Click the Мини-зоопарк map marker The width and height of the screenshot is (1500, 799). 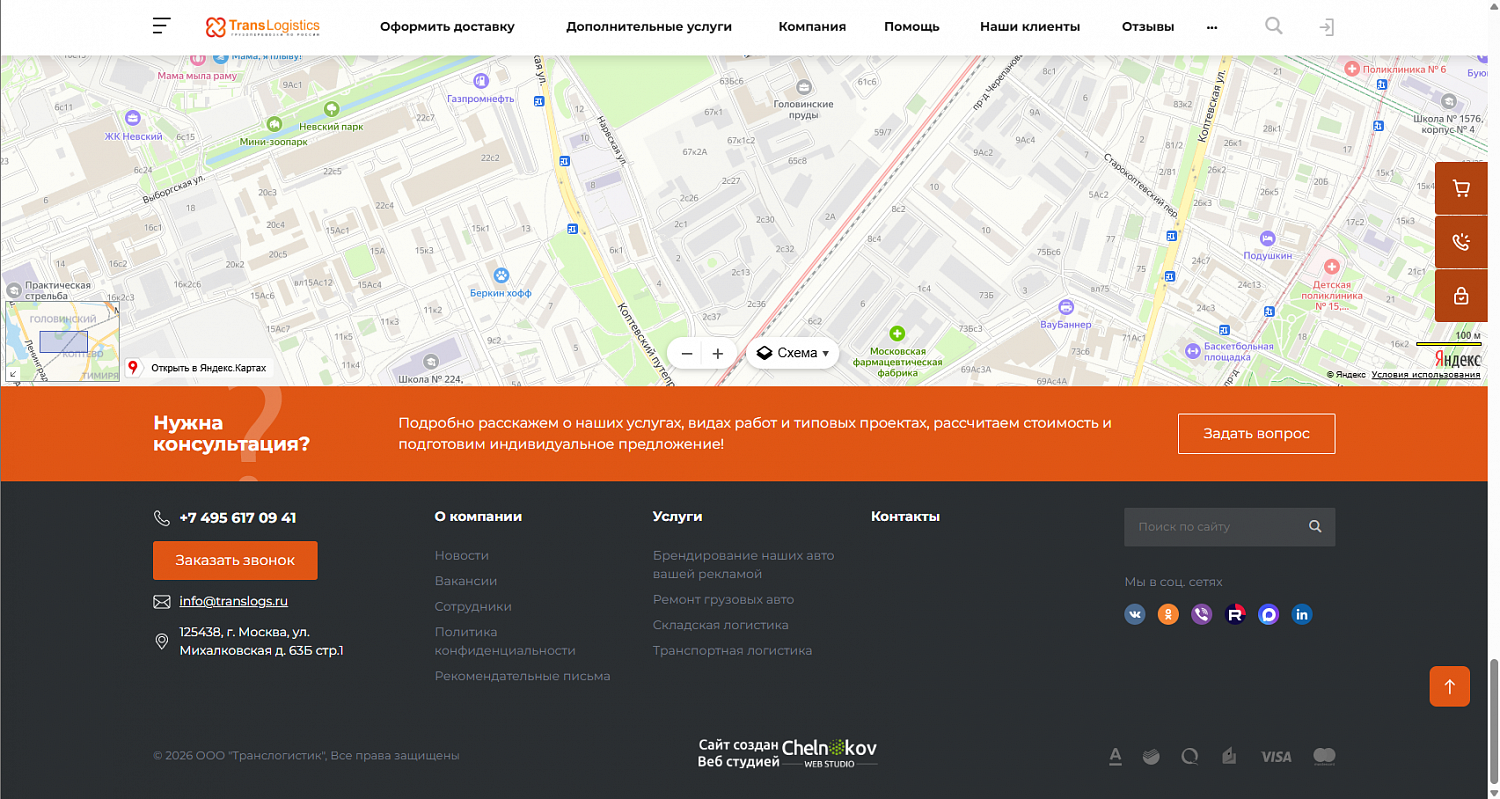coord(273,124)
